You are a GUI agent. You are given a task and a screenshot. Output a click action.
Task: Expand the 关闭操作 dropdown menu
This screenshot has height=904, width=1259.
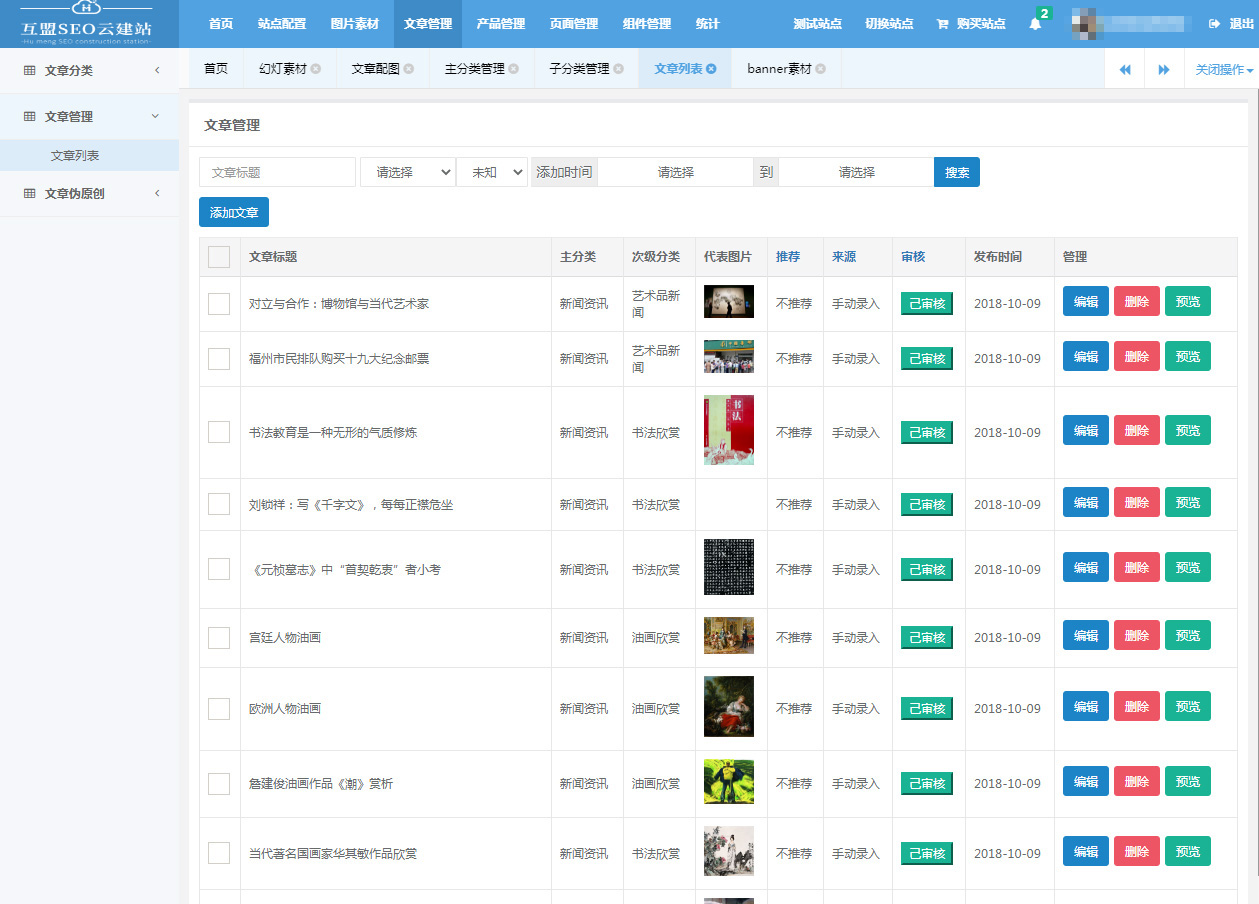1223,70
